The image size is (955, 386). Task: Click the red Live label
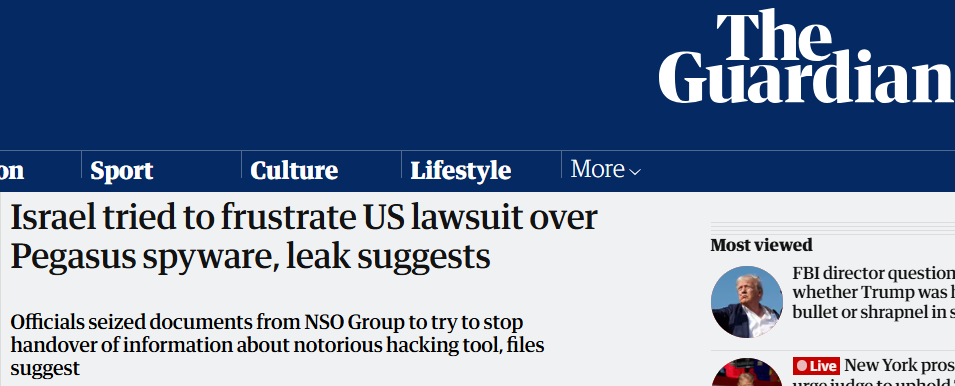[x=816, y=366]
